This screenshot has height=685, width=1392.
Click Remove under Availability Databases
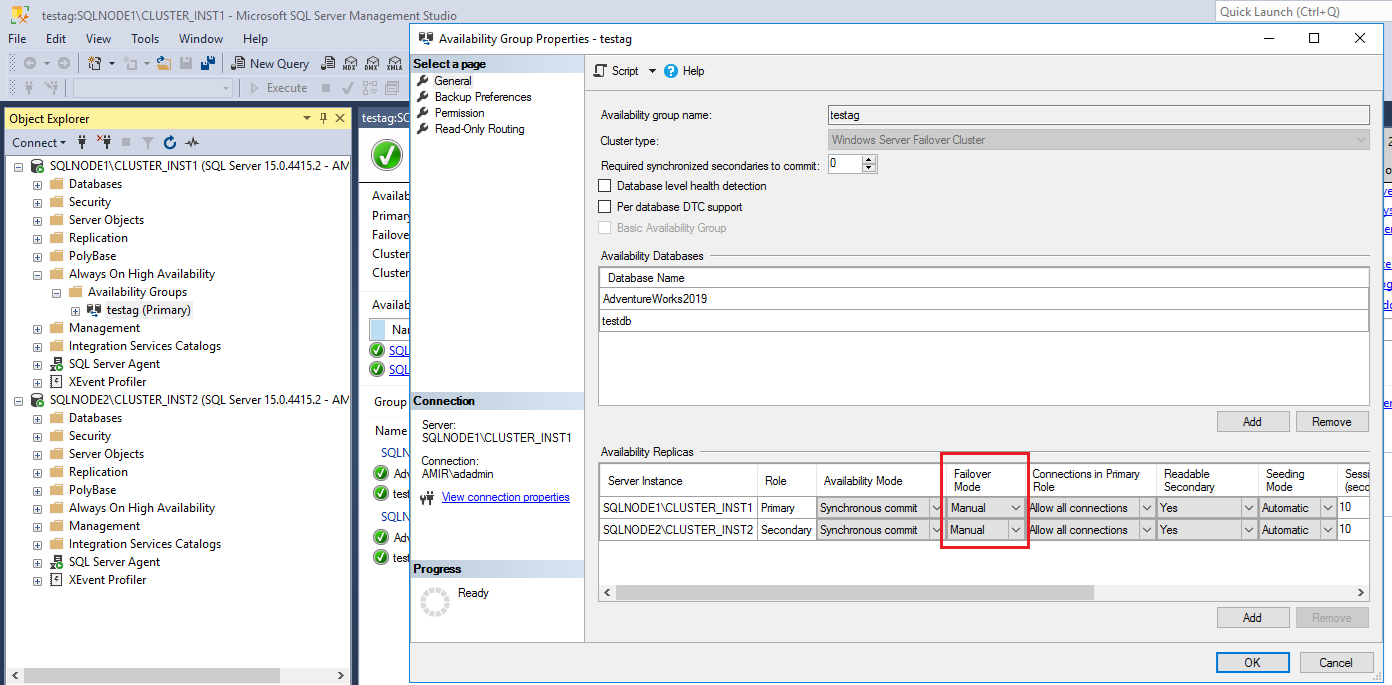(x=1331, y=422)
